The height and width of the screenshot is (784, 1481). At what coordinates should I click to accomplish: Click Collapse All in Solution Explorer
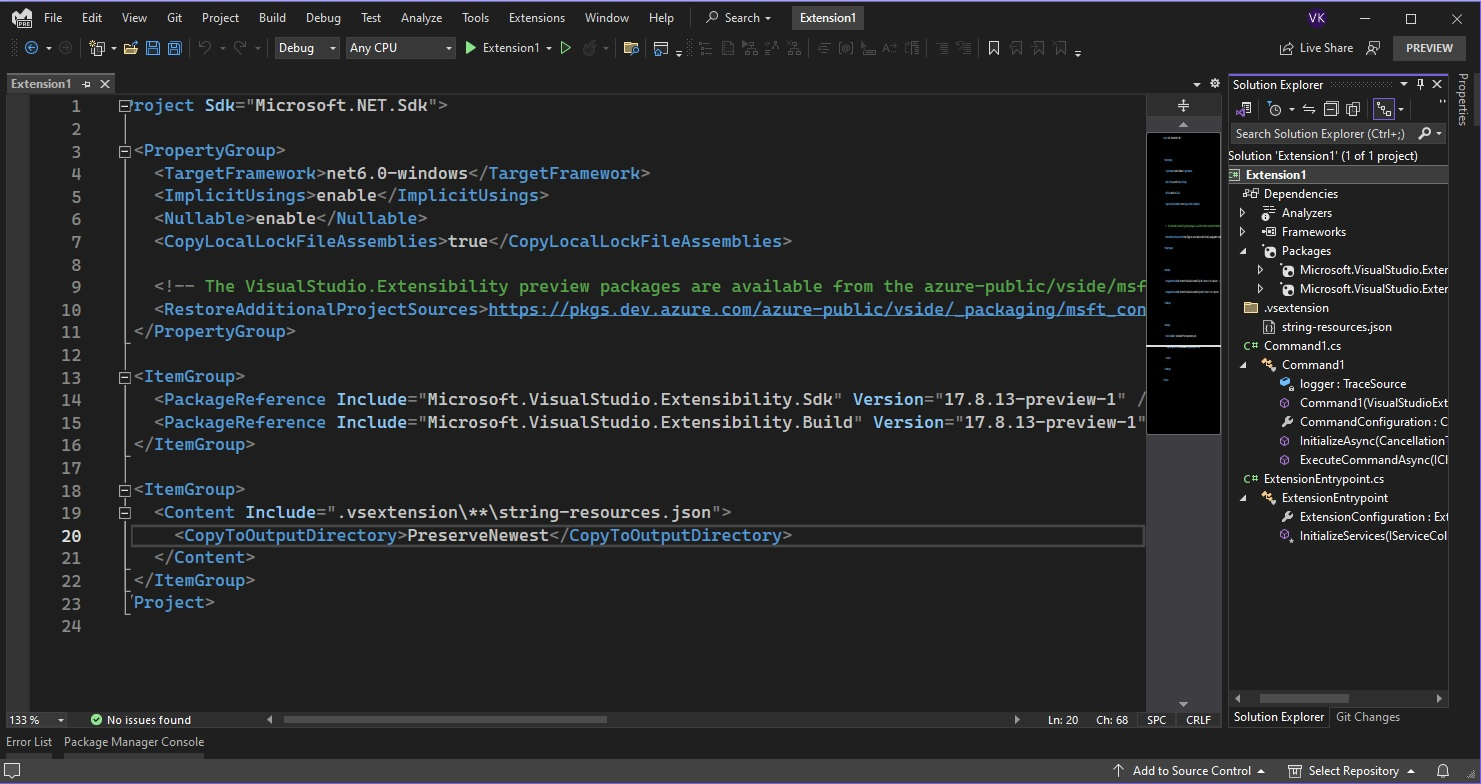tap(1333, 108)
